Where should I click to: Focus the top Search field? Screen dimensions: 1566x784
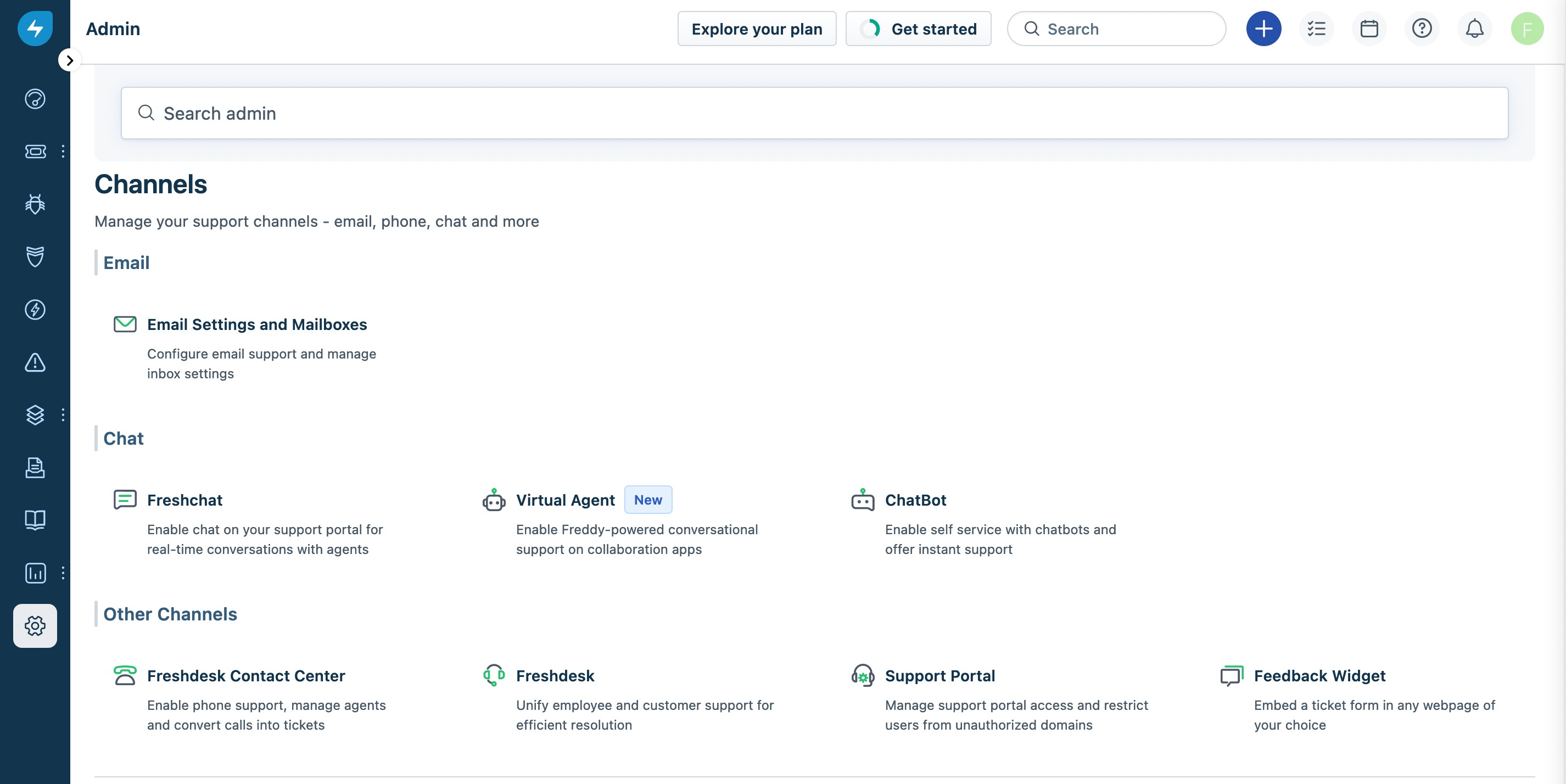pyautogui.click(x=1116, y=29)
